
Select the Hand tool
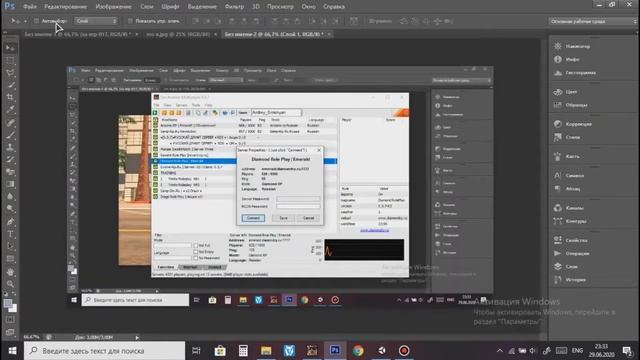(x=10, y=272)
